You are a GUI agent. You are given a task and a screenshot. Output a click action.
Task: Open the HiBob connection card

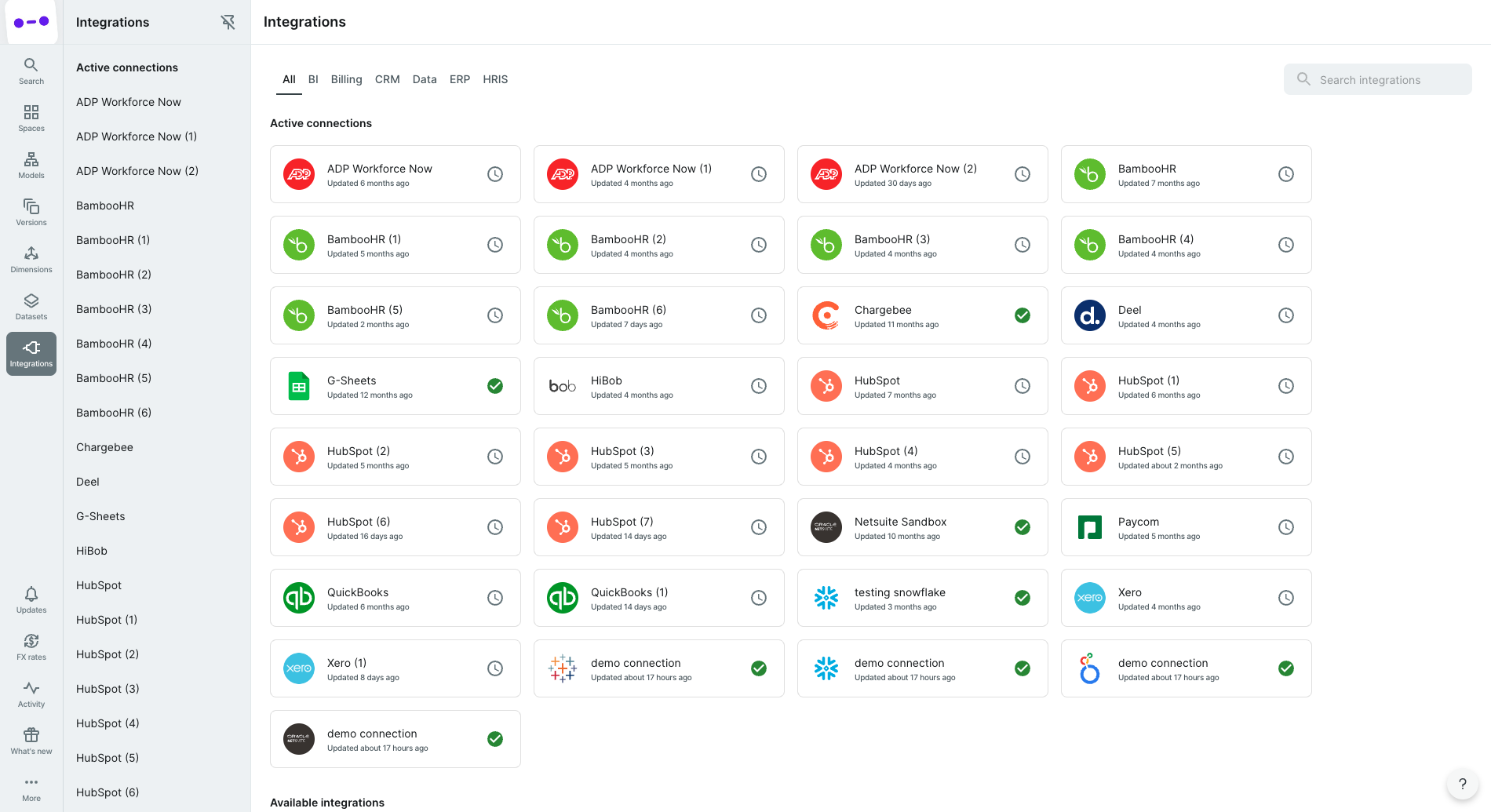coord(659,386)
